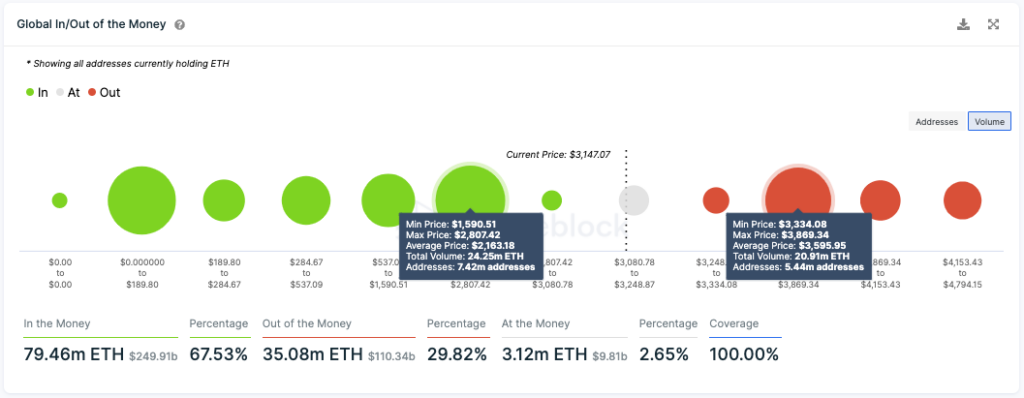This screenshot has height=398, width=1024.
Task: Click the Out of the Money heading
Action: (x=307, y=323)
